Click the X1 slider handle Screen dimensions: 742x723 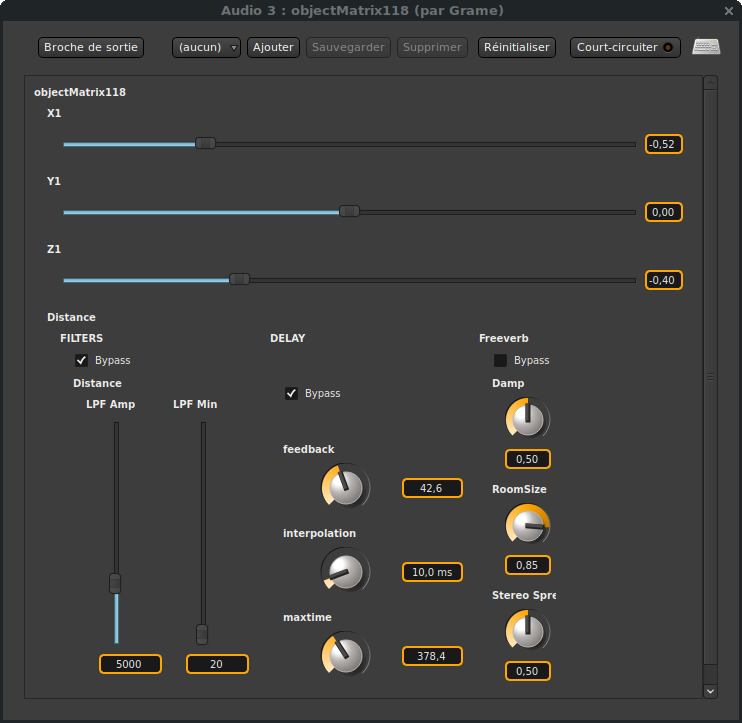[205, 144]
